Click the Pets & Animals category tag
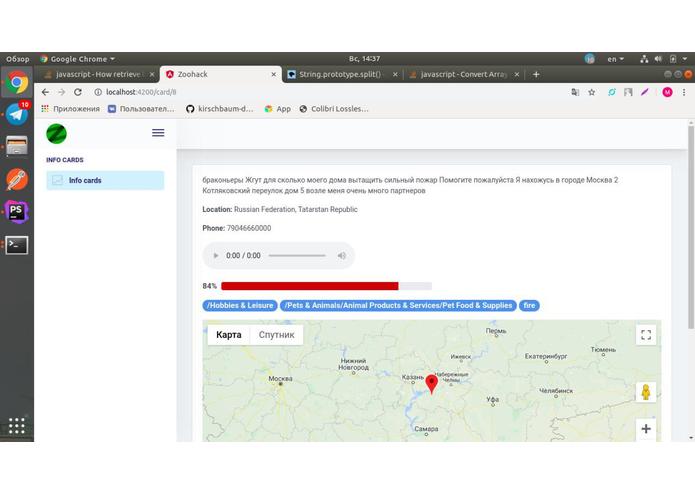 tap(398, 306)
